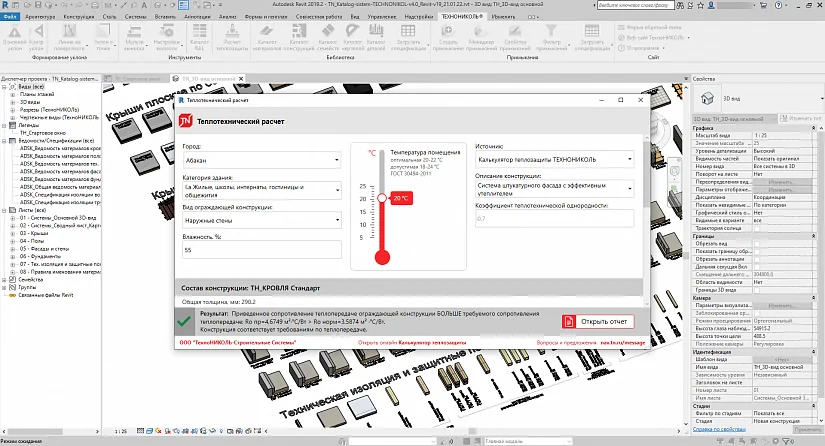
Task: Click the shopping cart icon in title bar
Action: 763,5
